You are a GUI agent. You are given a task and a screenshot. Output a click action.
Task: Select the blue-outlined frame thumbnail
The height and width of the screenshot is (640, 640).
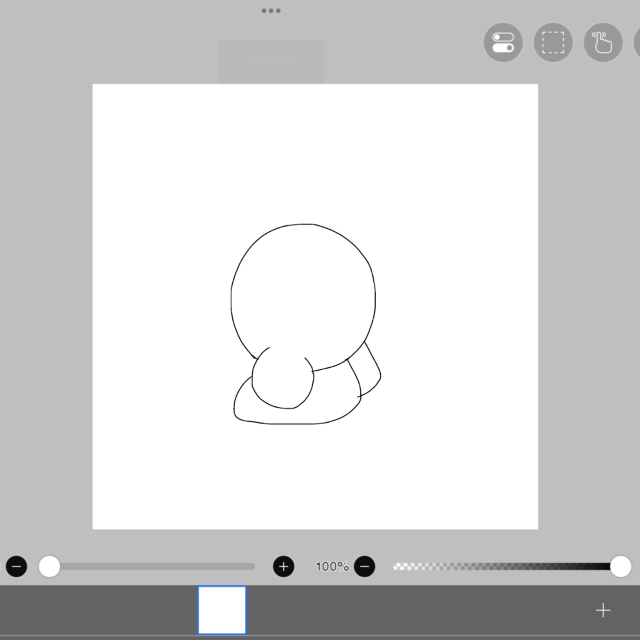point(222,610)
